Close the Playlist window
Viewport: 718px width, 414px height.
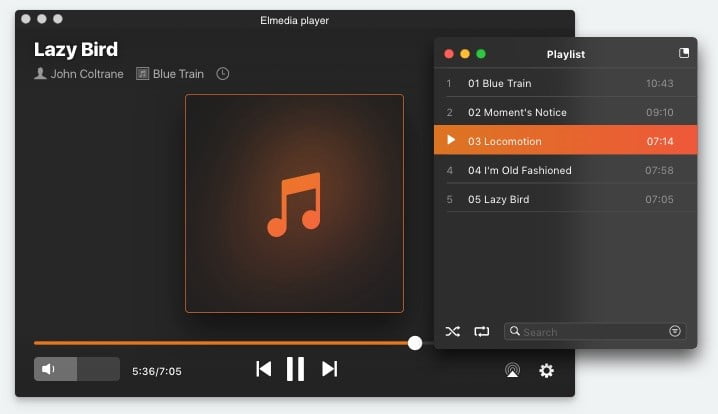point(449,54)
